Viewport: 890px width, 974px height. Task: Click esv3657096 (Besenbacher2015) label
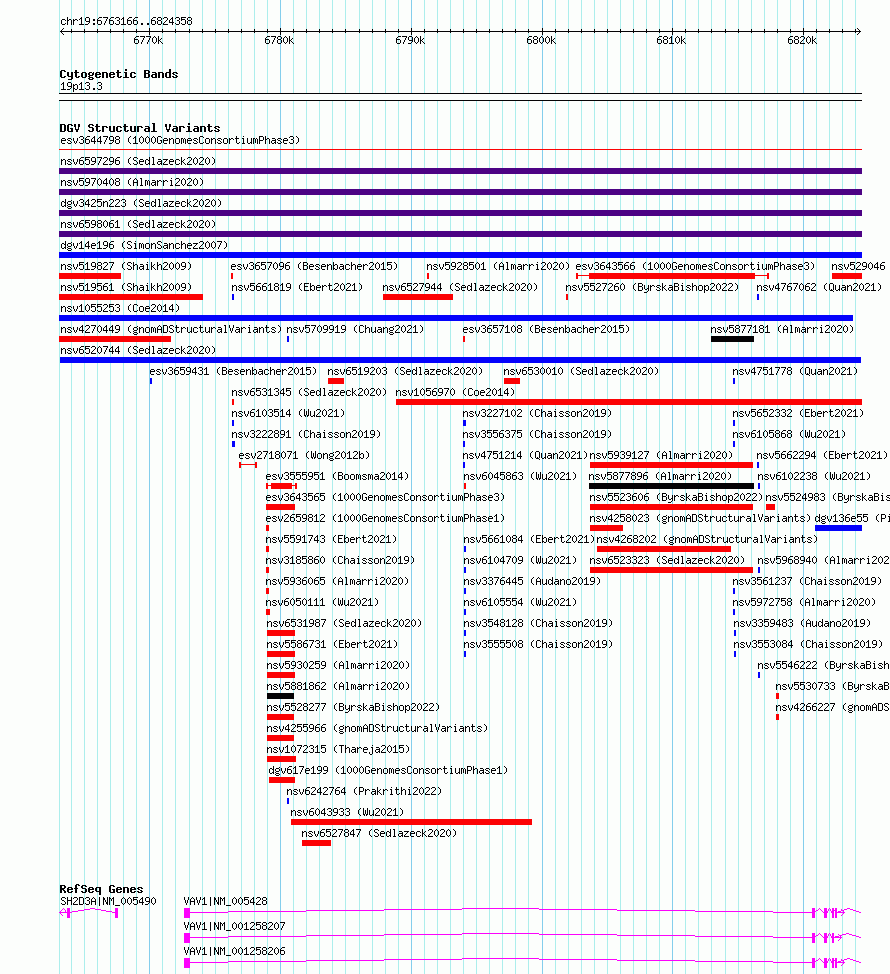[x=314, y=266]
